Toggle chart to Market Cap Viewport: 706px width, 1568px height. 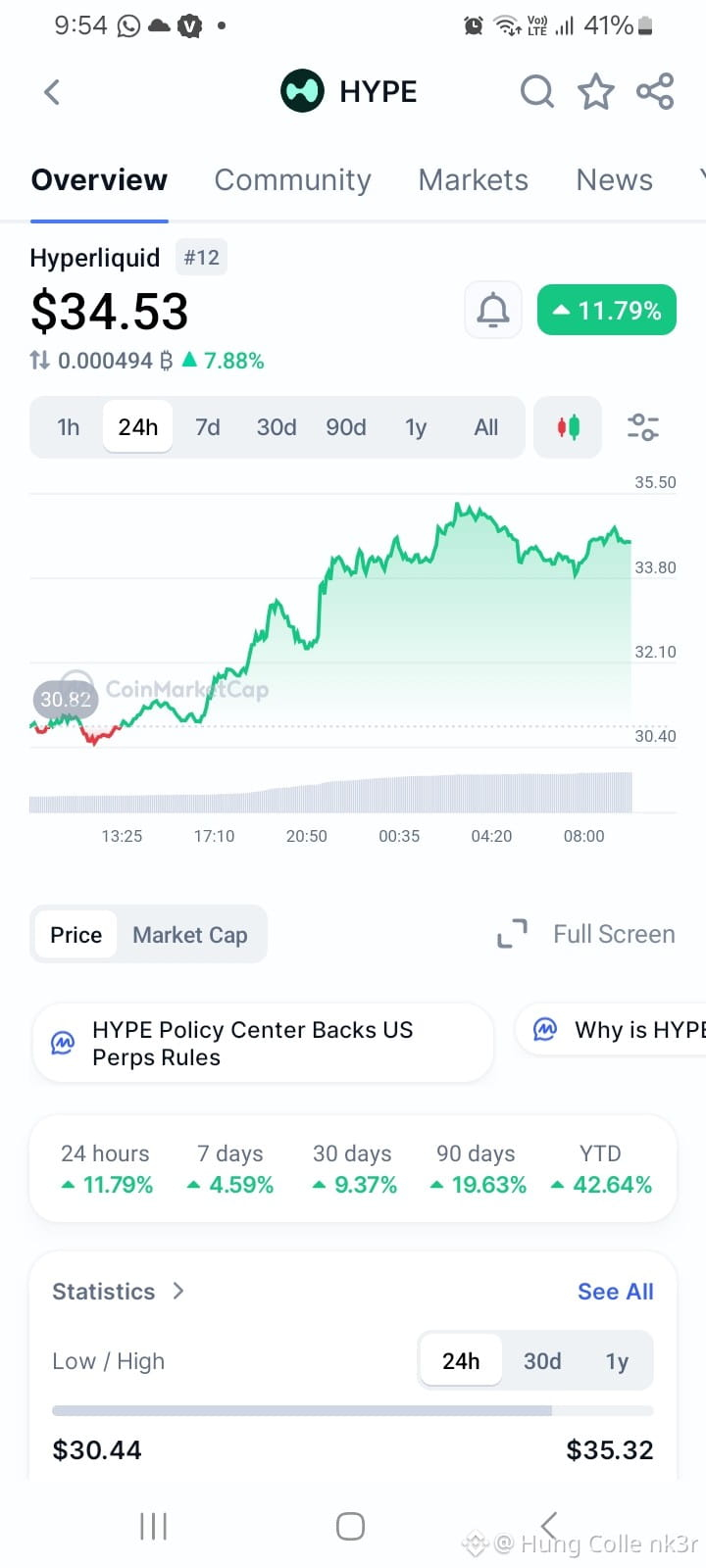(190, 935)
